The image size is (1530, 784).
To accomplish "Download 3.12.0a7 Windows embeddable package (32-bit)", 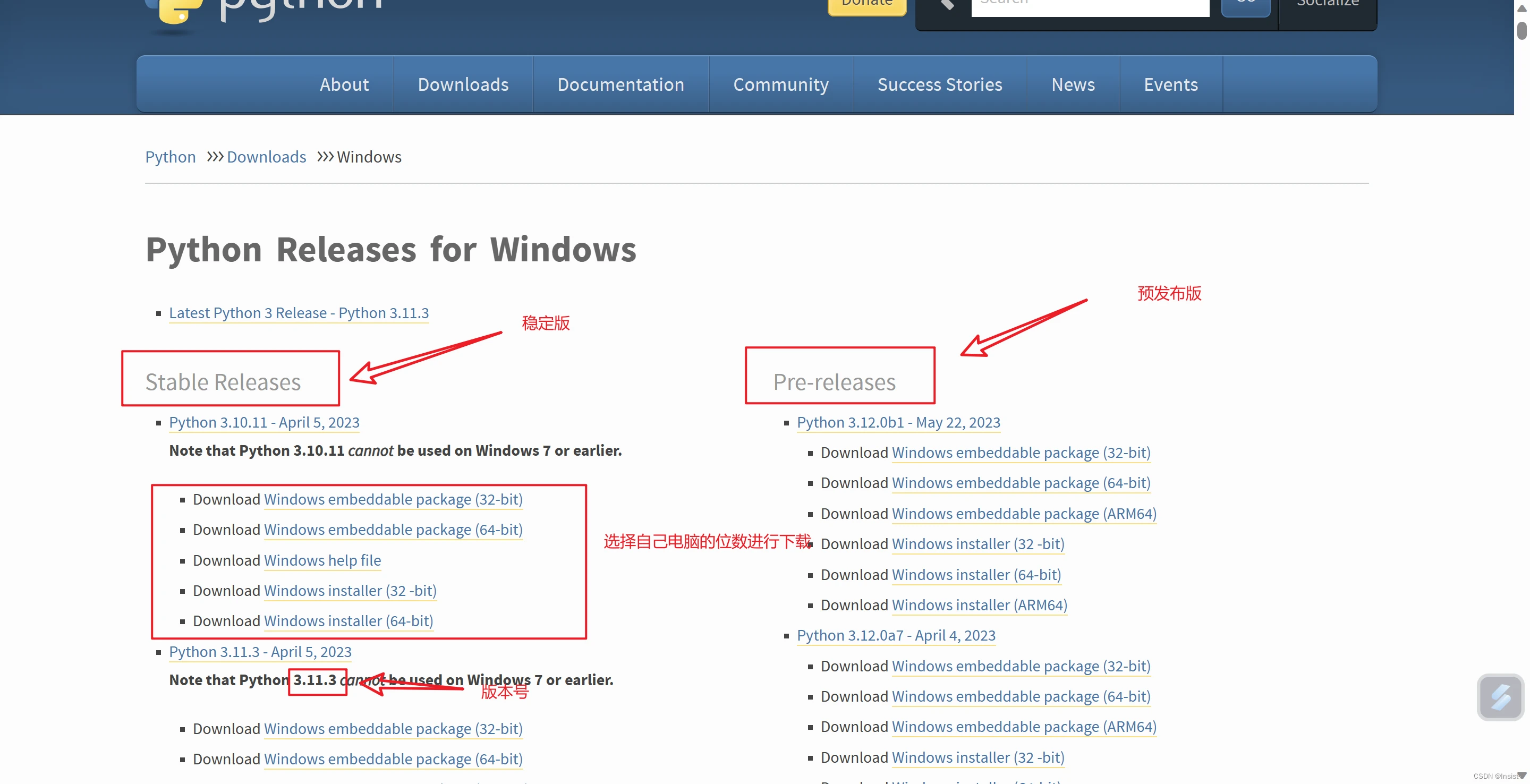I will 1021,667.
